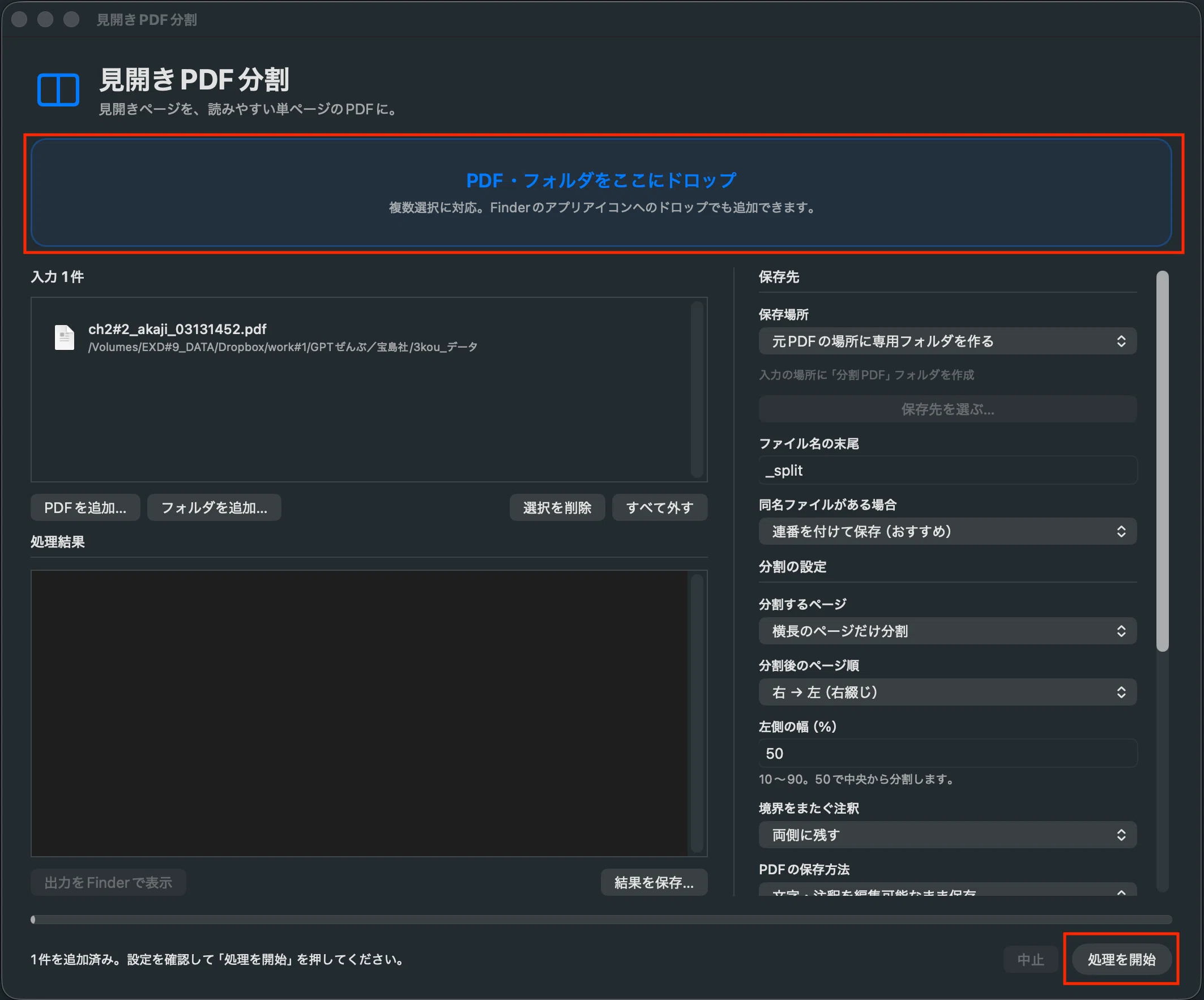1204x1000 pixels.
Task: Click the 分割の設定 section heading
Action: coord(792,567)
